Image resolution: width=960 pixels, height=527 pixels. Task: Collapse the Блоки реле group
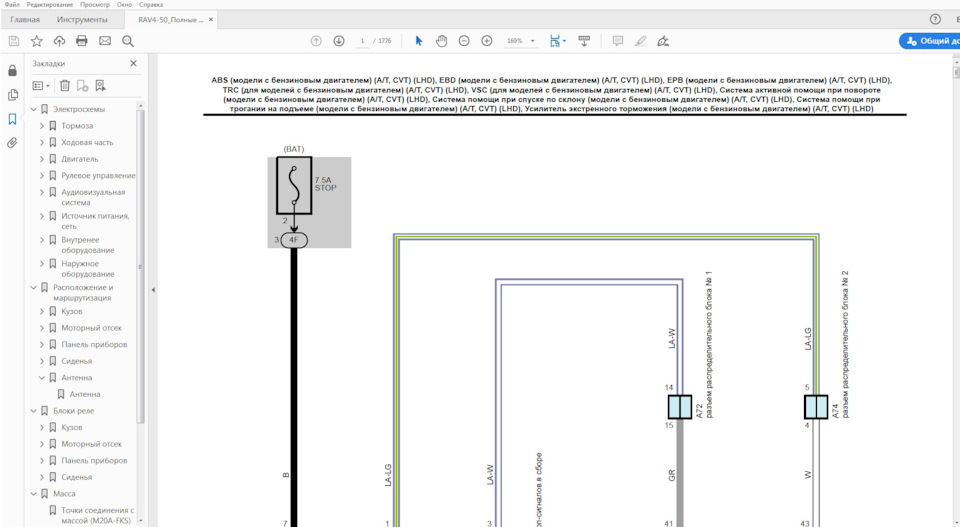(x=34, y=411)
